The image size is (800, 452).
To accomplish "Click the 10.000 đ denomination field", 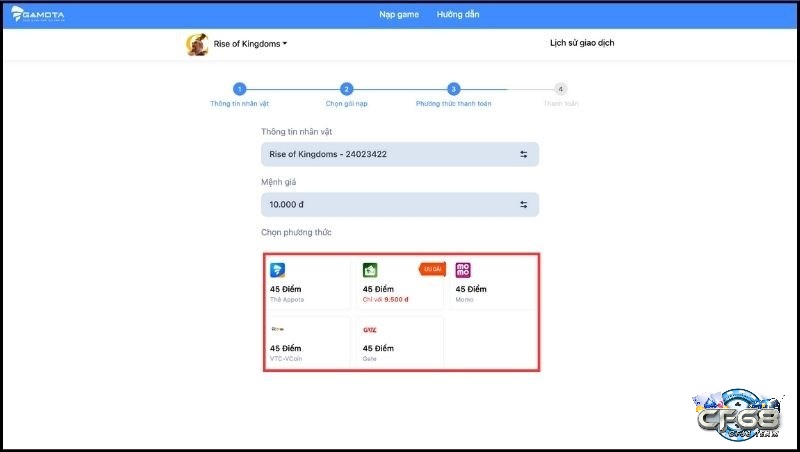I will 400,205.
